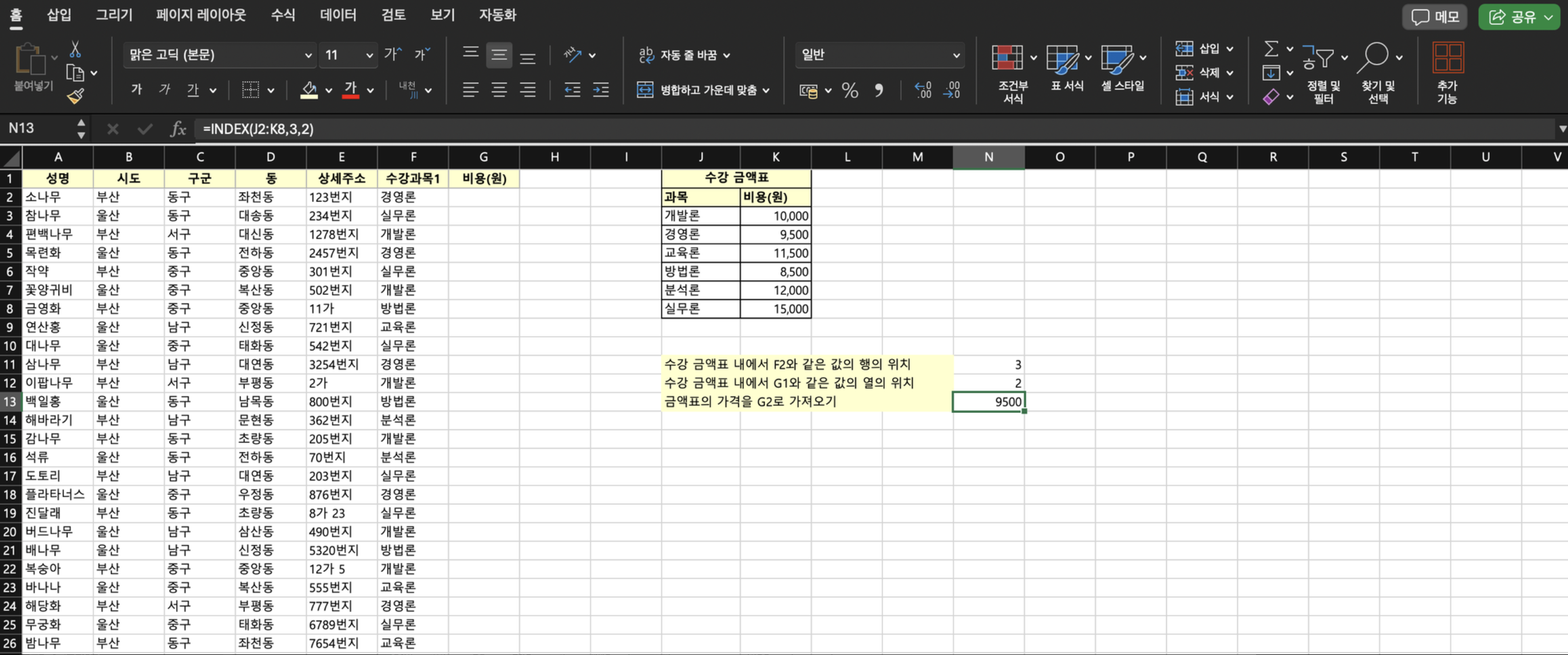This screenshot has height=655, width=1568.
Task: Open the Format as Table (표 서식) icon
Action: tap(1062, 58)
